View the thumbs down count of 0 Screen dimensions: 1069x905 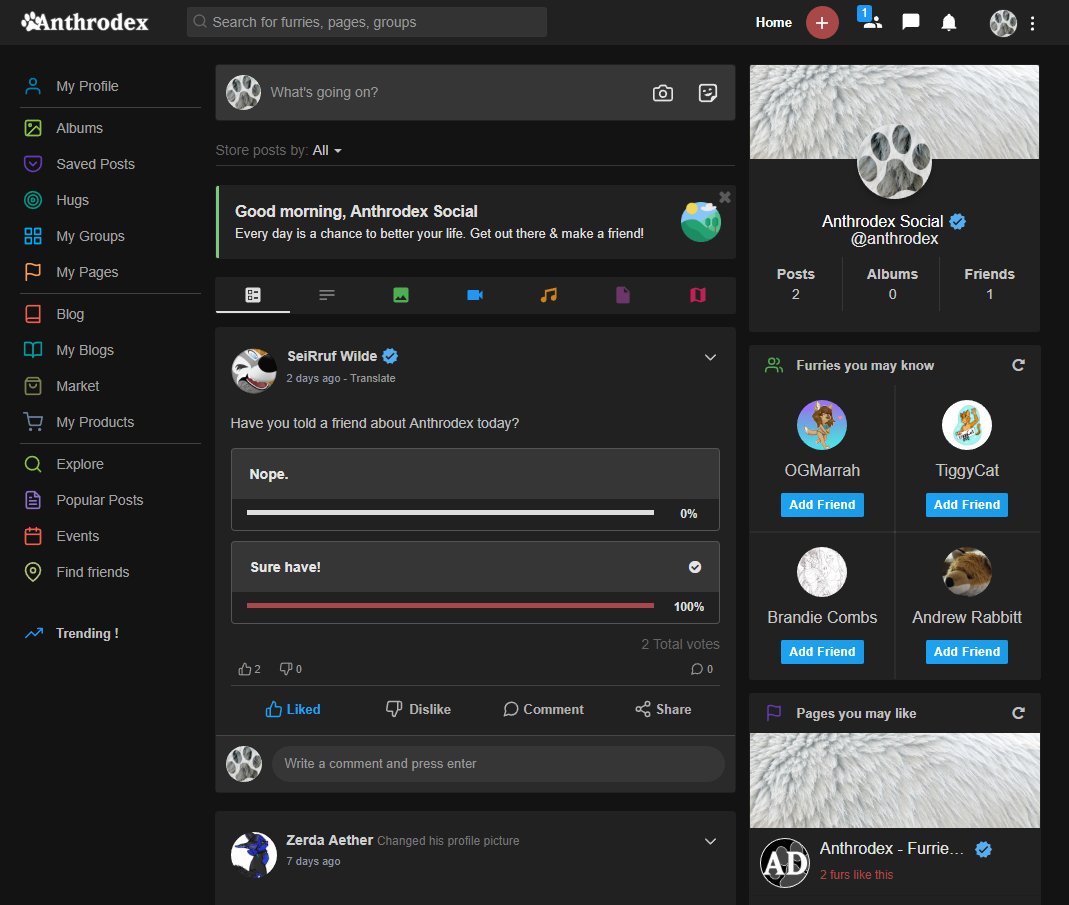click(290, 669)
